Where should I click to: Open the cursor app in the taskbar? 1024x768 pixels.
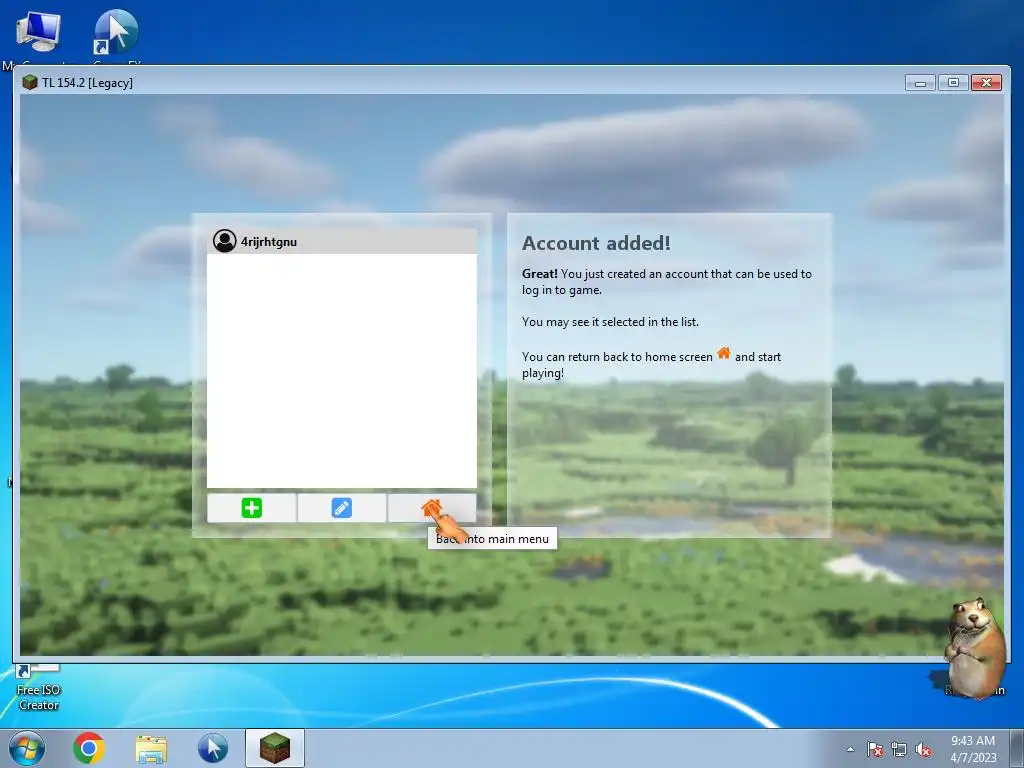pyautogui.click(x=213, y=748)
